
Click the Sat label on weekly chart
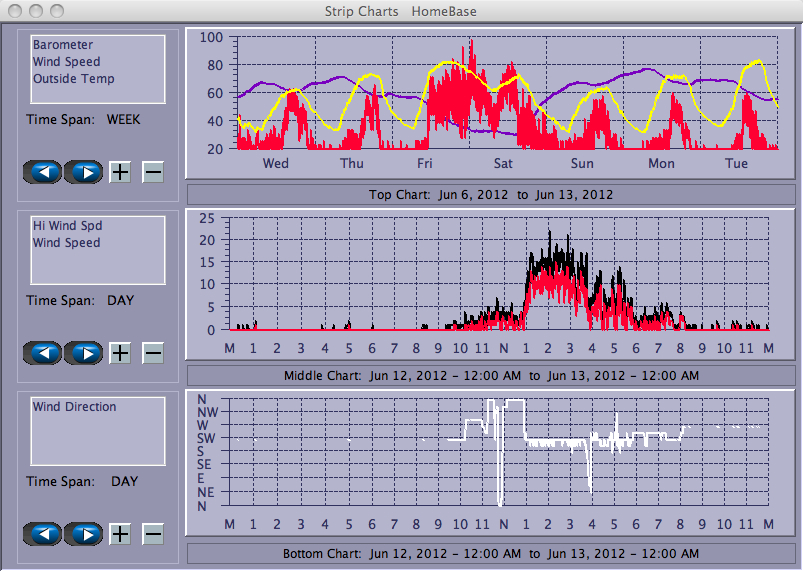click(503, 163)
